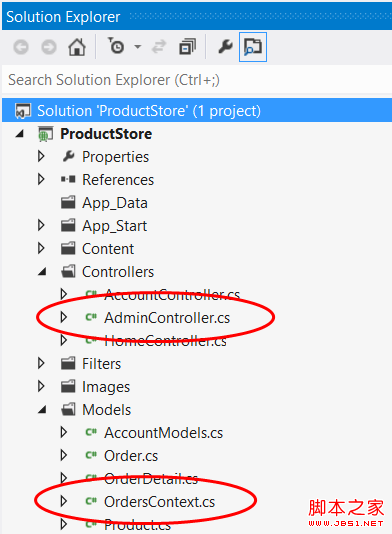Viewport: 392px width, 534px height.
Task: Expand HomeController.cs file node
Action: pos(63,340)
